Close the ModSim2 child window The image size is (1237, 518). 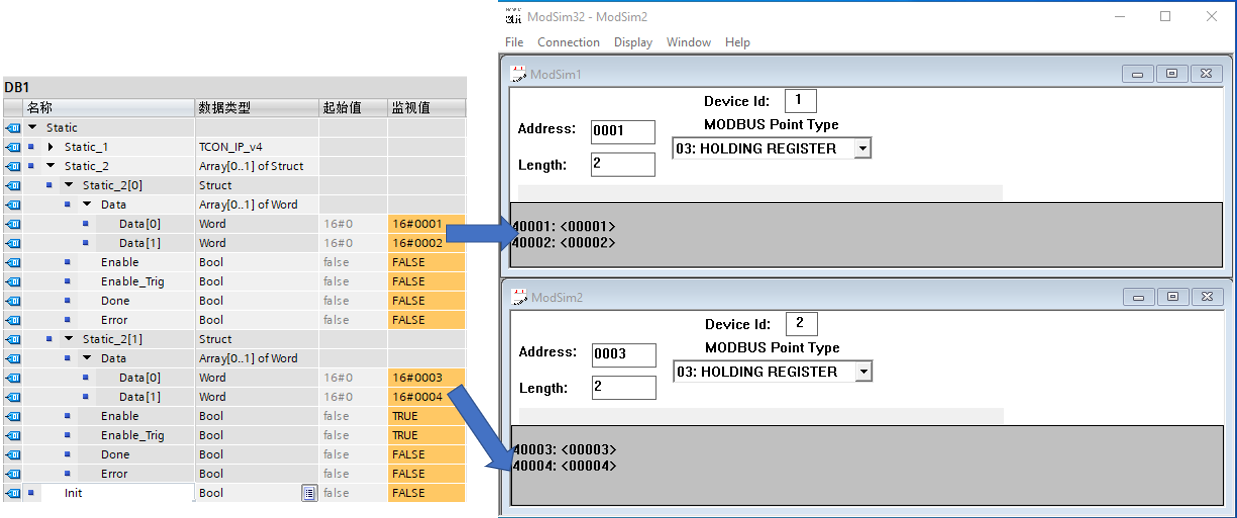click(1206, 297)
